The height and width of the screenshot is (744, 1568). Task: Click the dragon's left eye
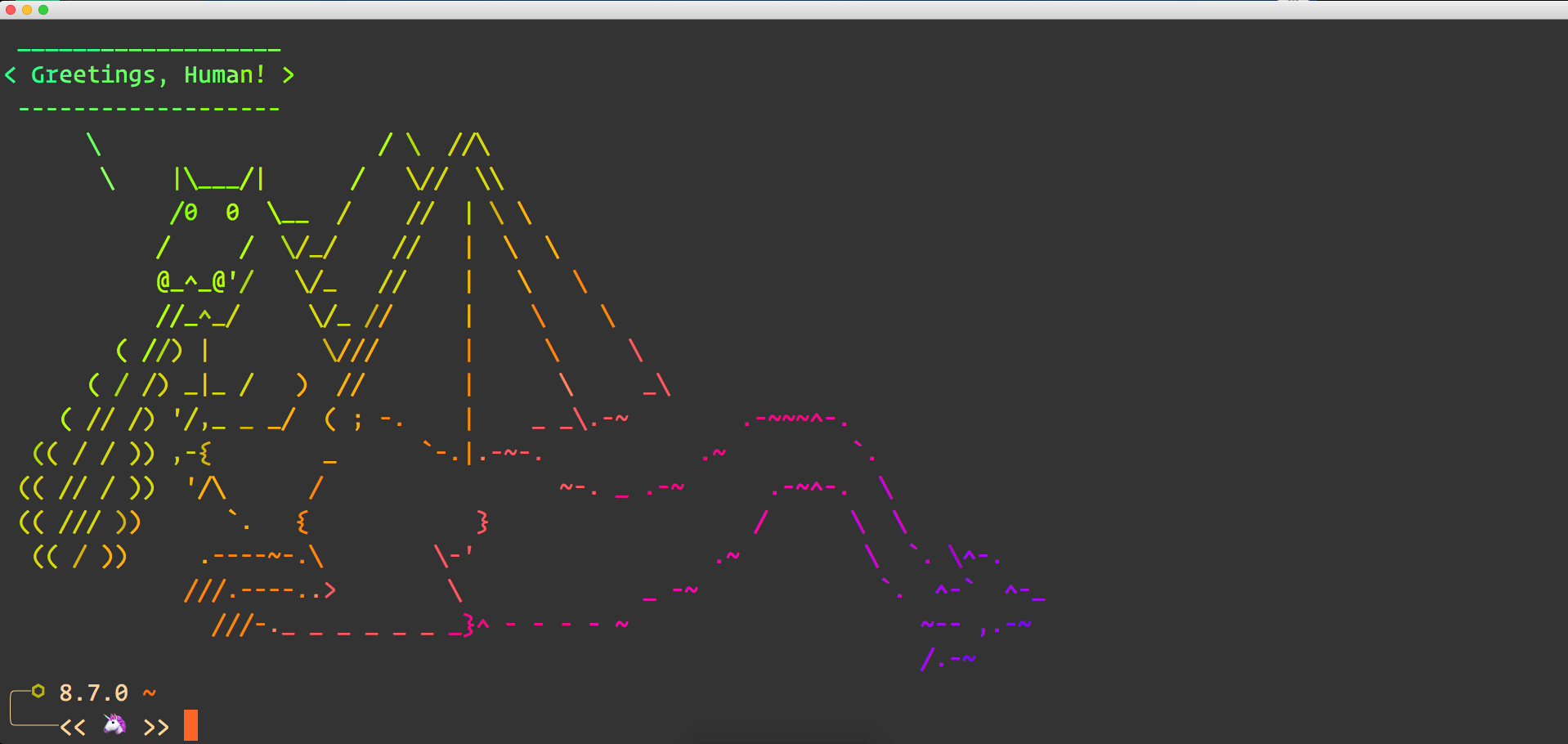tap(191, 213)
